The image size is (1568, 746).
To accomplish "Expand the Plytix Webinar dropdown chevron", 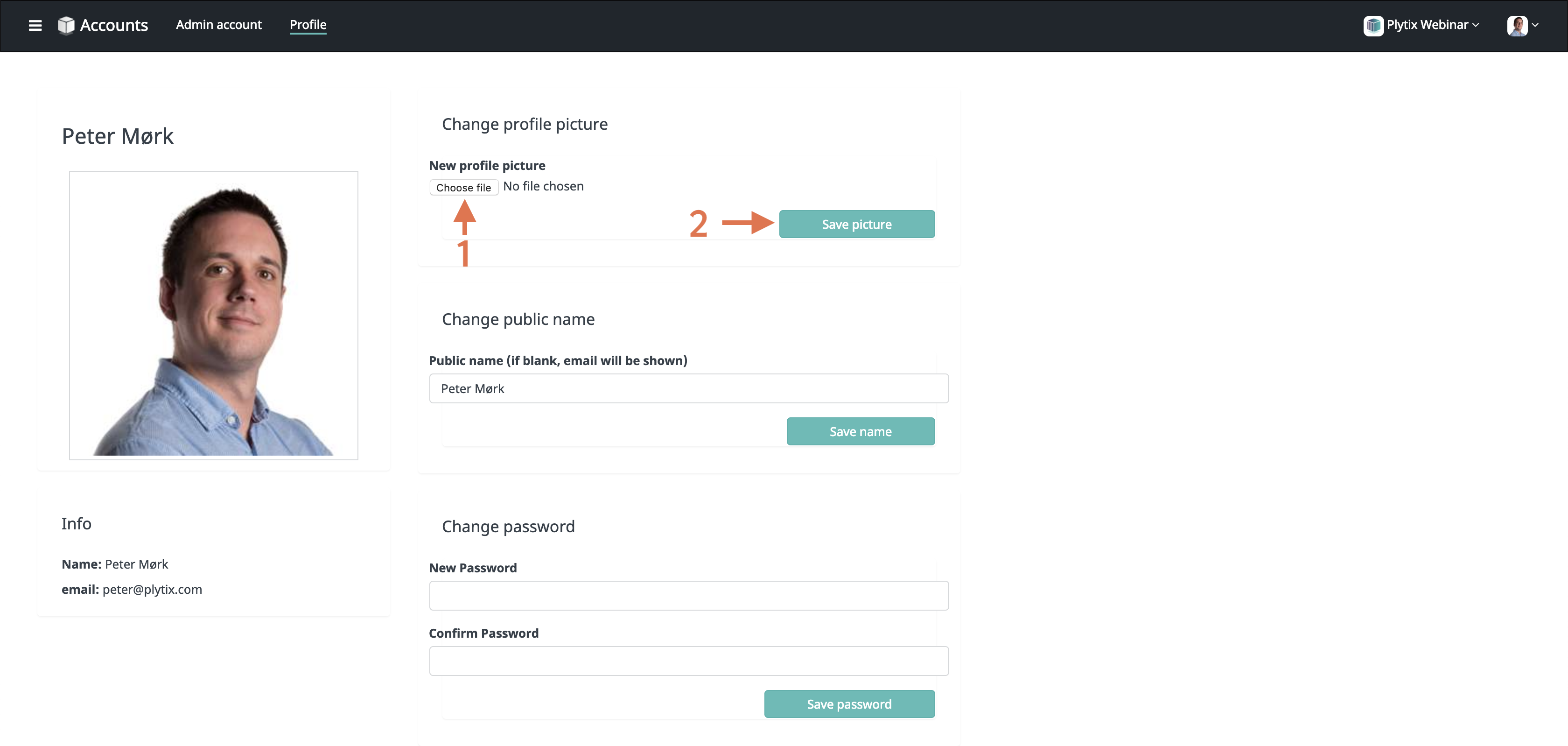I will 1476,26.
